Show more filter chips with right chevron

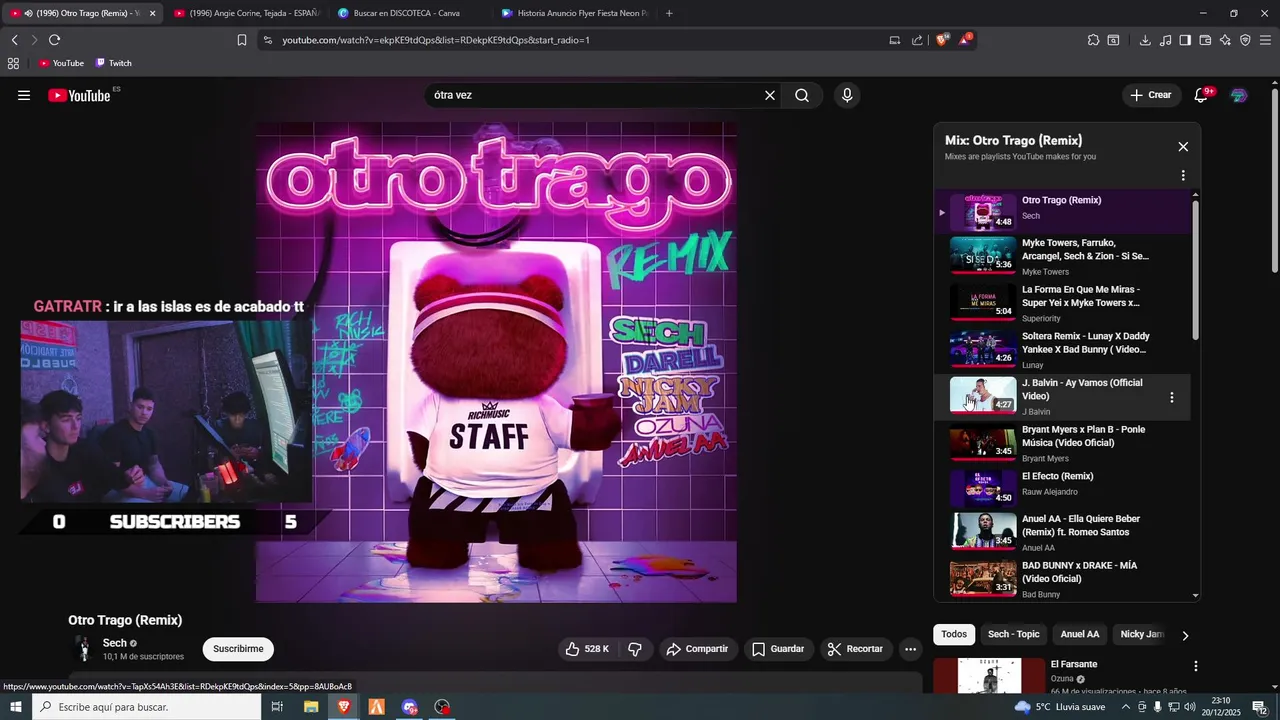click(x=1185, y=635)
